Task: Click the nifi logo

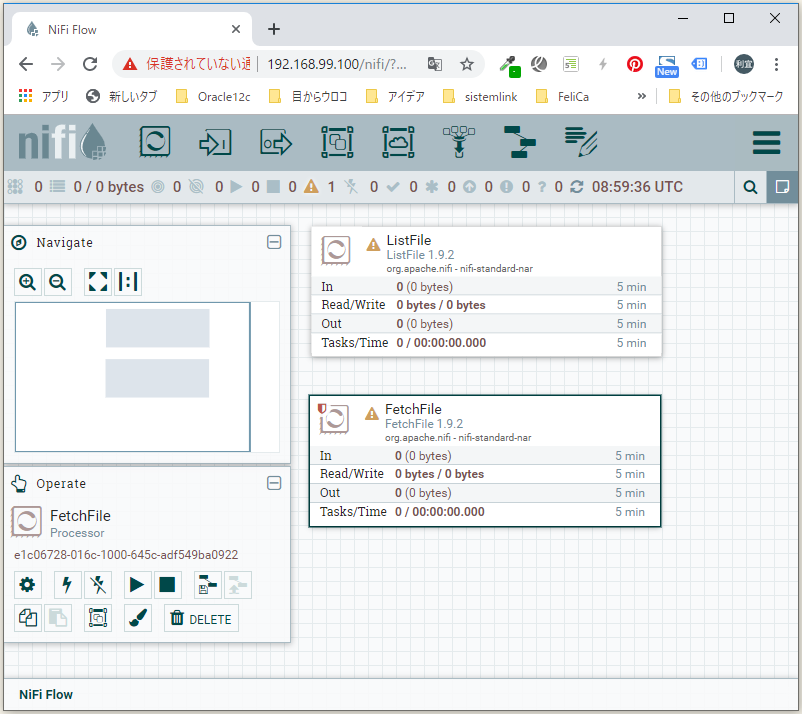Action: (x=62, y=142)
